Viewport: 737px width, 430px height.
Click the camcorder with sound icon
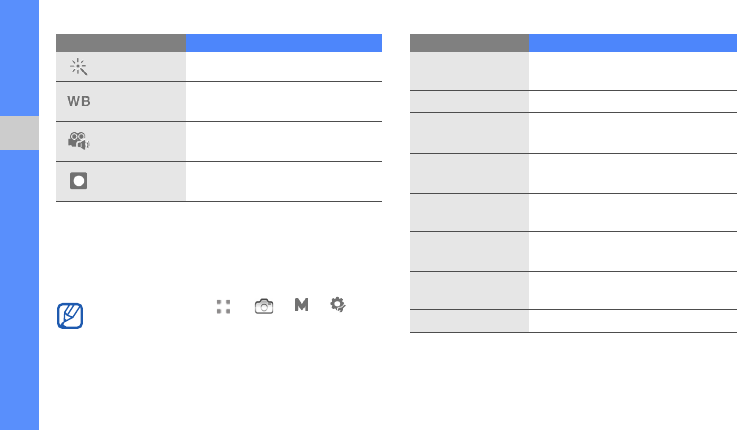(x=78, y=141)
